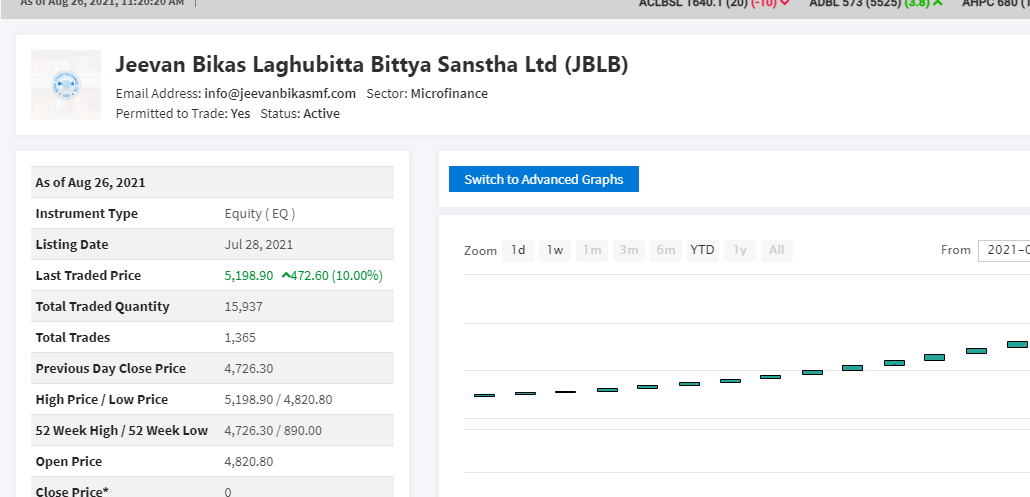The image size is (1030, 497).
Task: Select the 3m zoom range
Action: 629,250
